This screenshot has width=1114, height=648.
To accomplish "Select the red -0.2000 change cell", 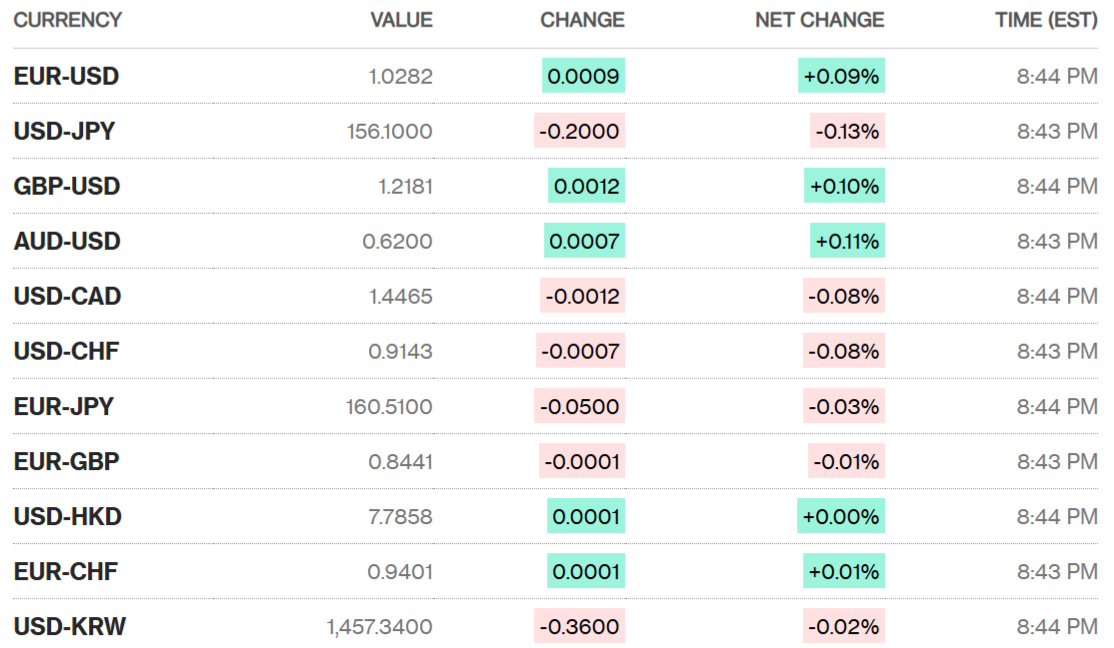I will 579,131.
